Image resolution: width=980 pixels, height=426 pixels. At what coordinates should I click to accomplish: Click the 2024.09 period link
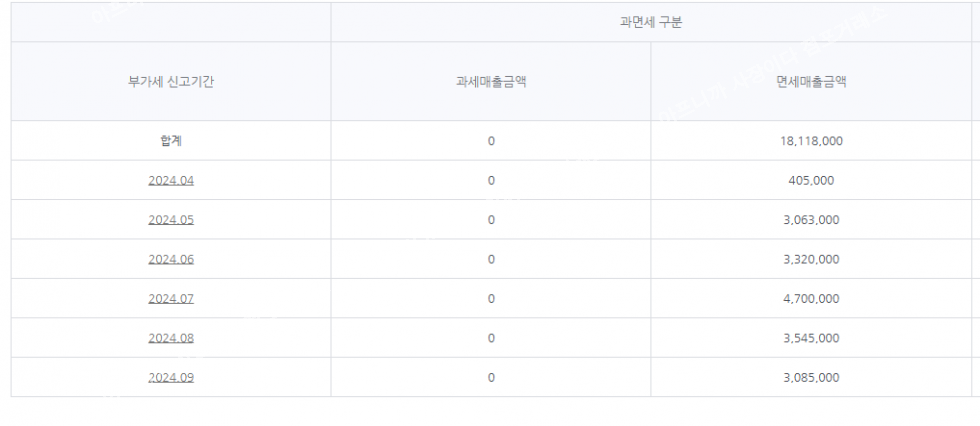tap(170, 377)
